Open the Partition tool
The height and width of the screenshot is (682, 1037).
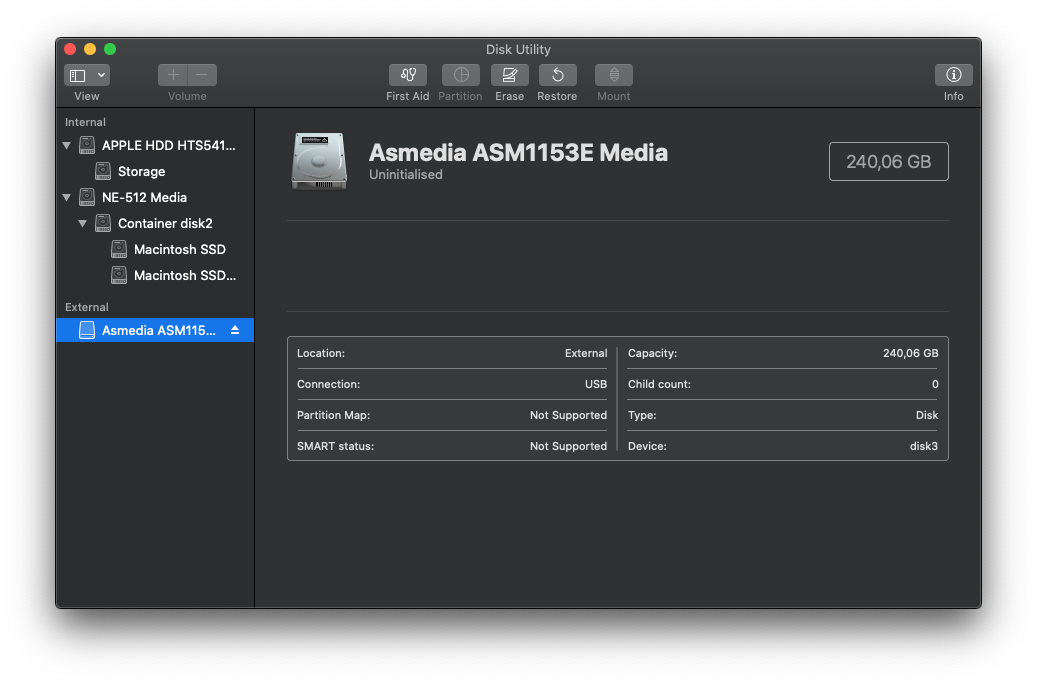point(461,75)
